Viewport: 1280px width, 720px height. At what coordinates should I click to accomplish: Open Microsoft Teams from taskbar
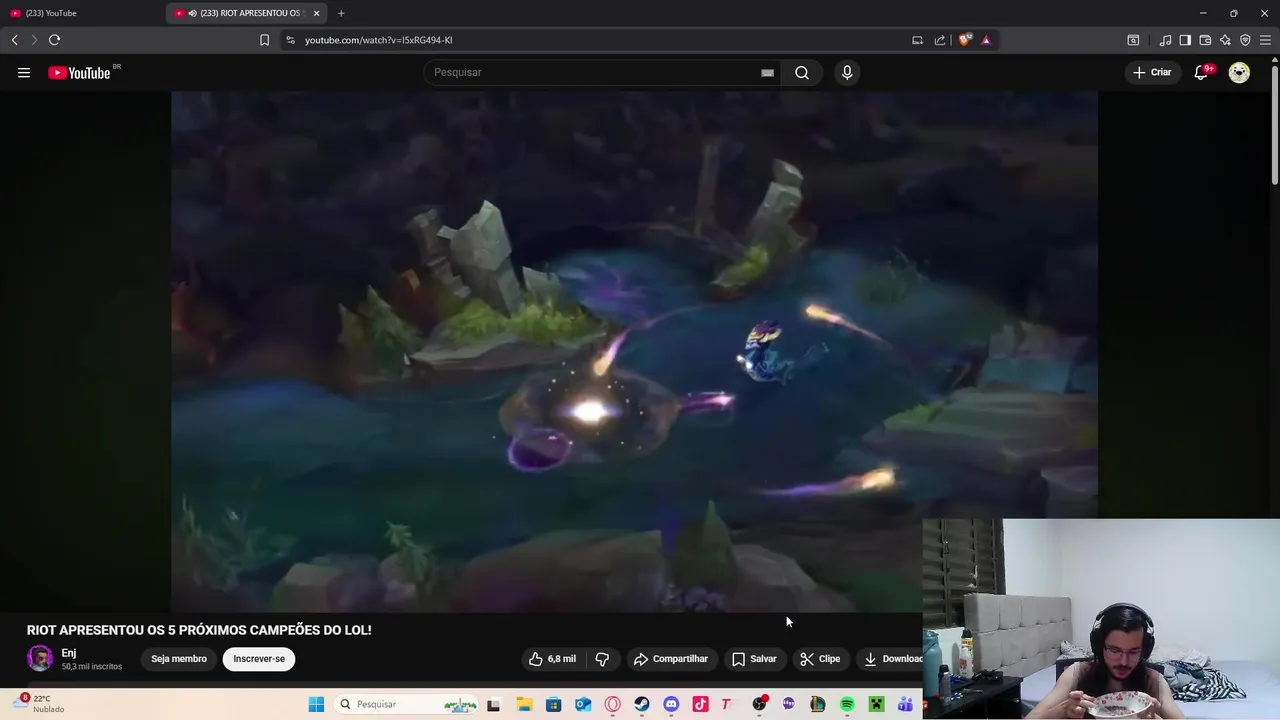[905, 704]
